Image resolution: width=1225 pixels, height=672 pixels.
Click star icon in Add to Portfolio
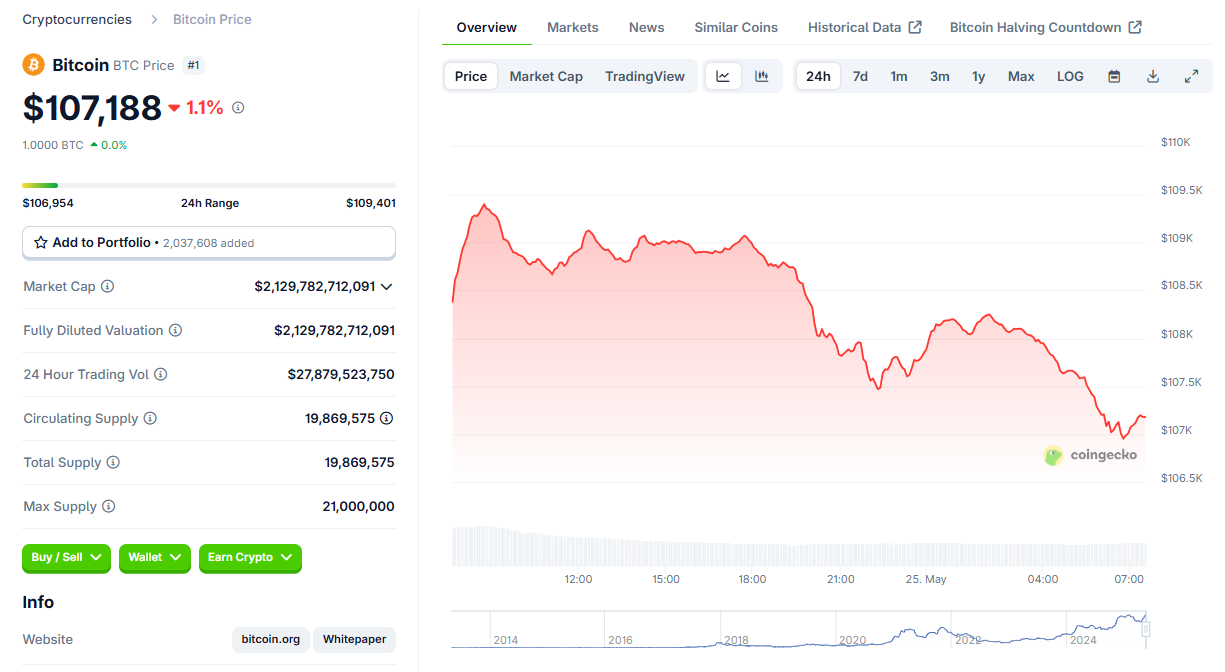click(x=41, y=243)
